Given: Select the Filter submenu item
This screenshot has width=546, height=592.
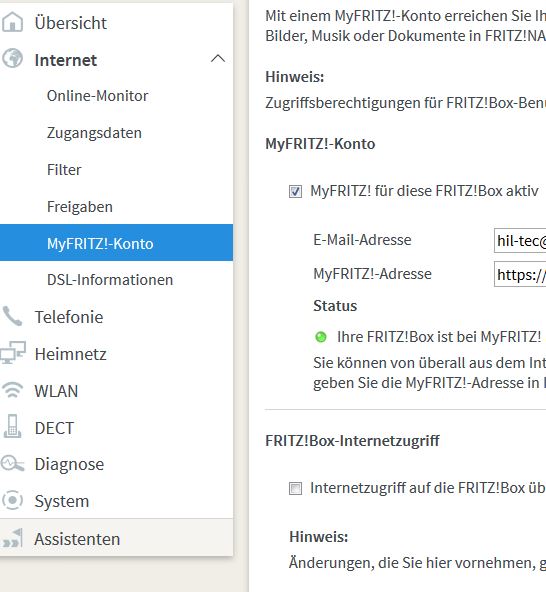Looking at the screenshot, I should (64, 170).
